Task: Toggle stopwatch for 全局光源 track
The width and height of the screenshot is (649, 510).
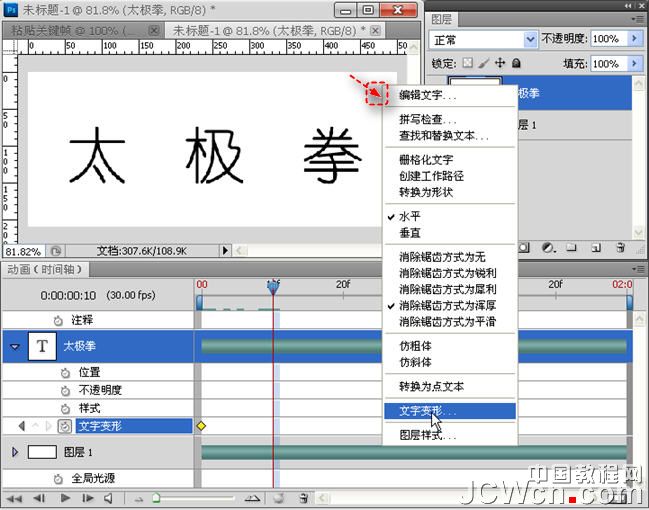Action: tap(58, 479)
